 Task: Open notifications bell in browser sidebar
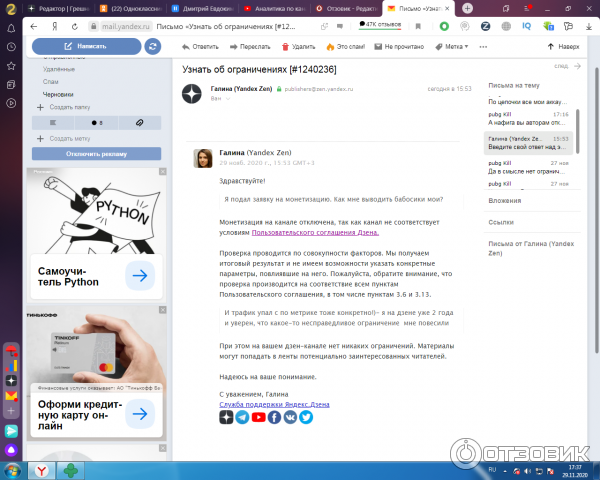11,28
